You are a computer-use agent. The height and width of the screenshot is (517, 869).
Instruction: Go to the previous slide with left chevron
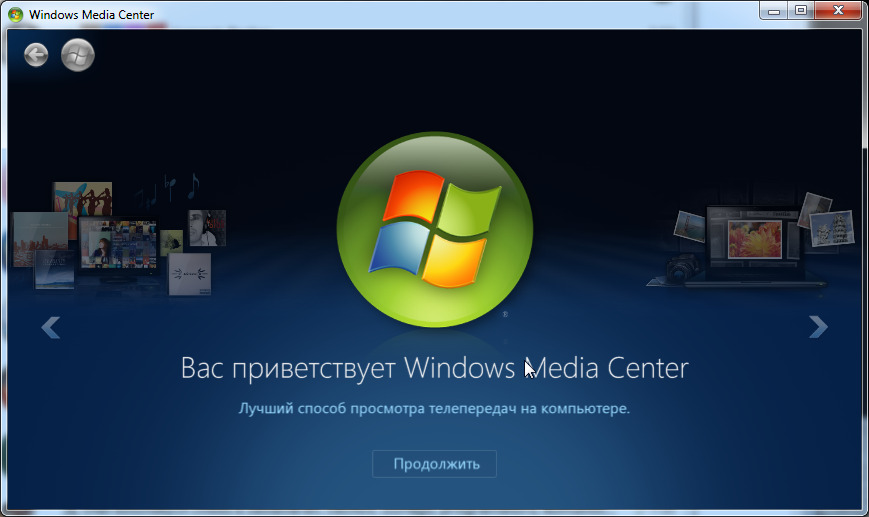(x=50, y=327)
